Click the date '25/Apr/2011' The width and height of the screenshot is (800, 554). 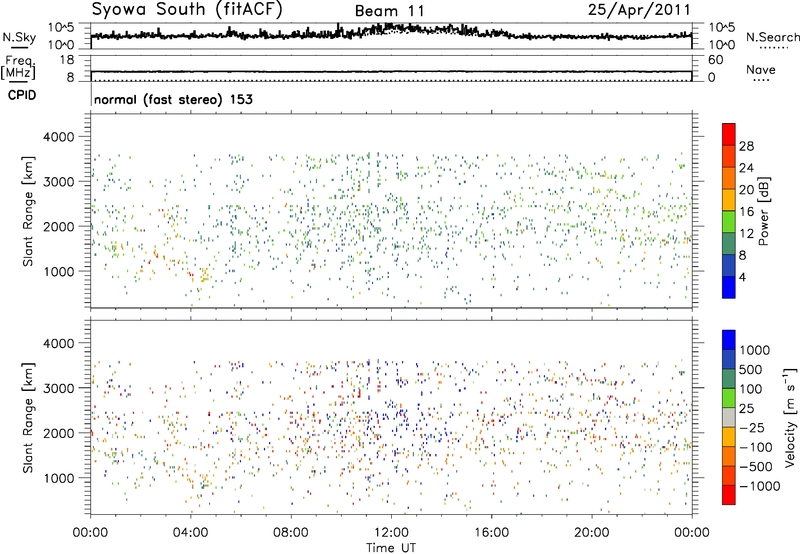click(x=639, y=10)
